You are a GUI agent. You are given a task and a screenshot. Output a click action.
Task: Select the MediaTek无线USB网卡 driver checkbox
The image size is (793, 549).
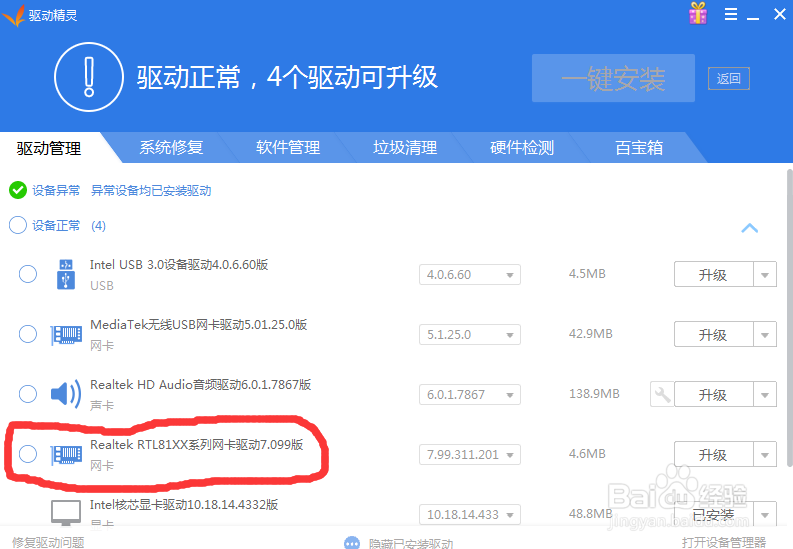(28, 334)
